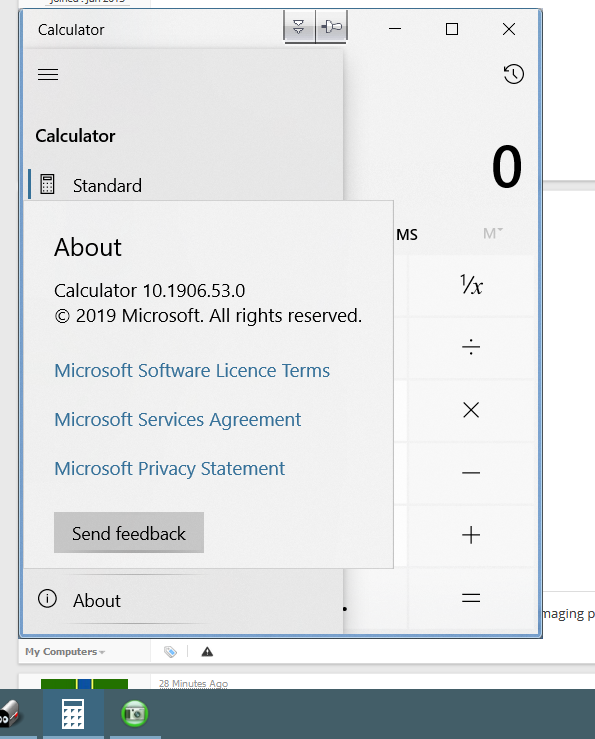Maximize the Calculator window
The width and height of the screenshot is (595, 739).
(x=452, y=29)
